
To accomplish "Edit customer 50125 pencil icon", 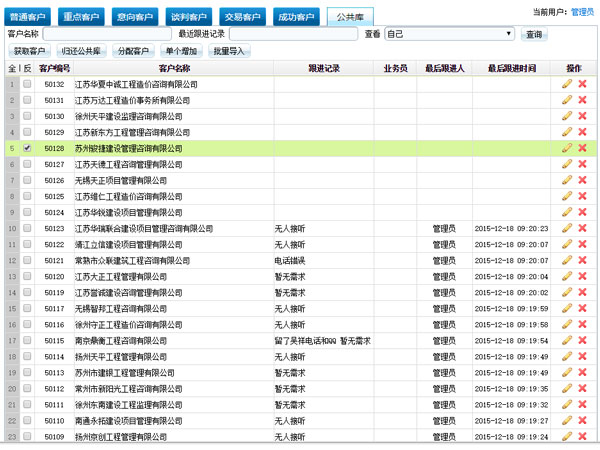I will pyautogui.click(x=567, y=196).
